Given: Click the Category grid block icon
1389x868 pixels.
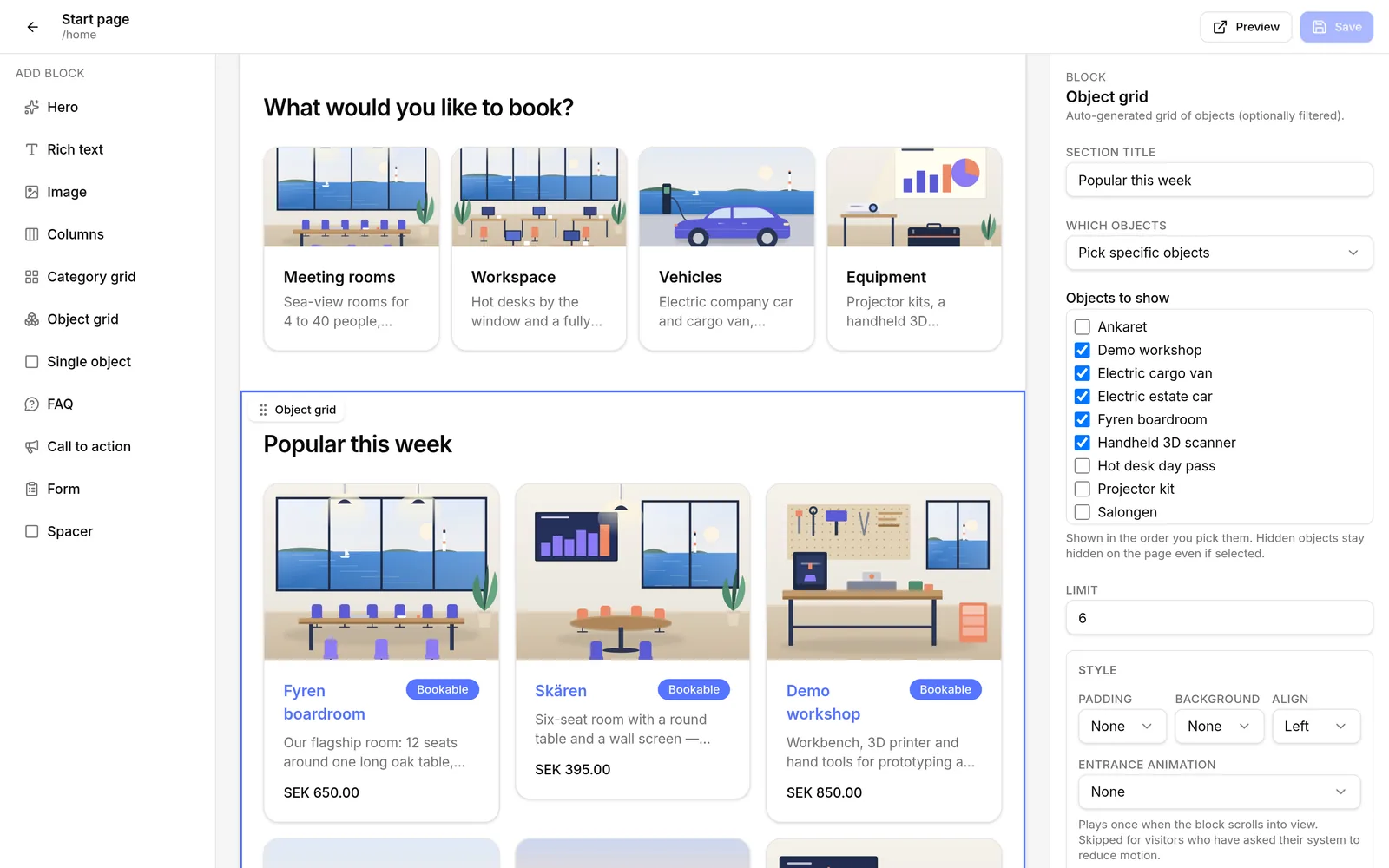Looking at the screenshot, I should click(32, 277).
